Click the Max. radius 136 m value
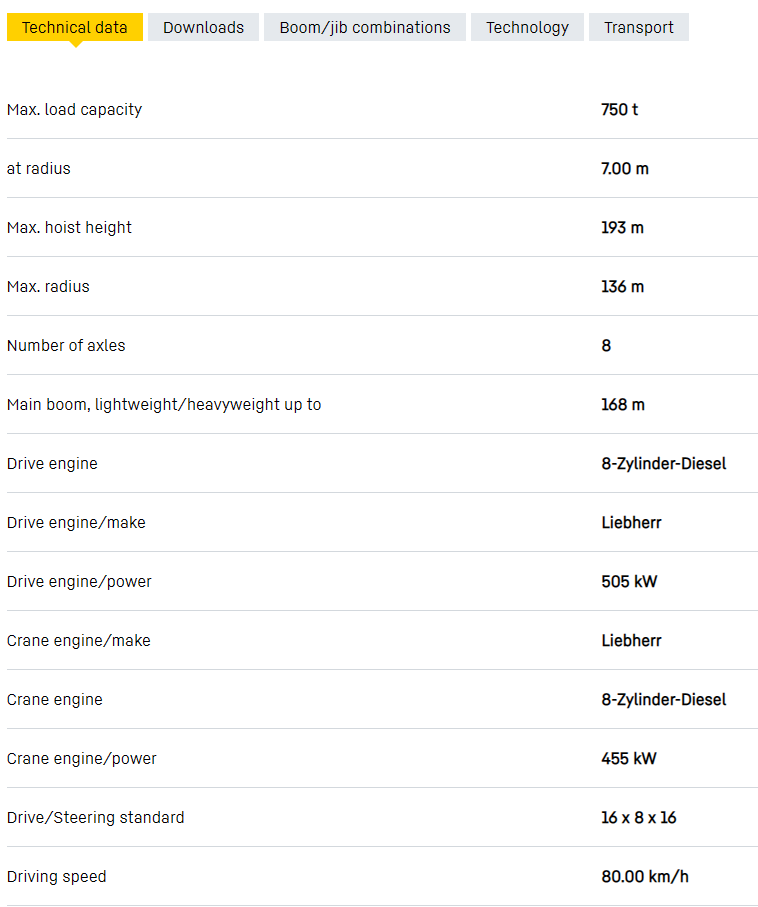This screenshot has width=758, height=907. [622, 286]
